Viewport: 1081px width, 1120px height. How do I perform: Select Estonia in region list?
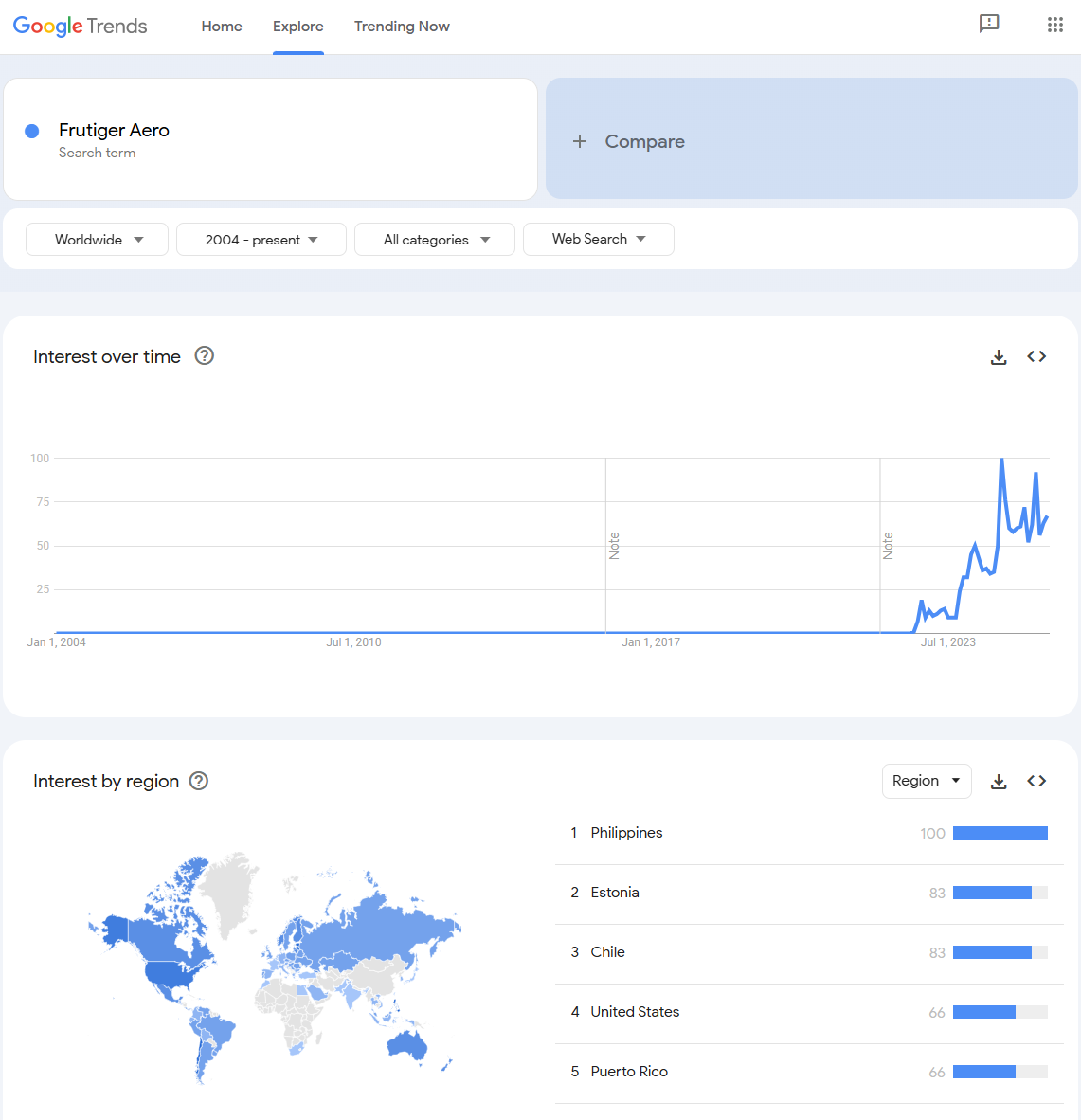[615, 893]
